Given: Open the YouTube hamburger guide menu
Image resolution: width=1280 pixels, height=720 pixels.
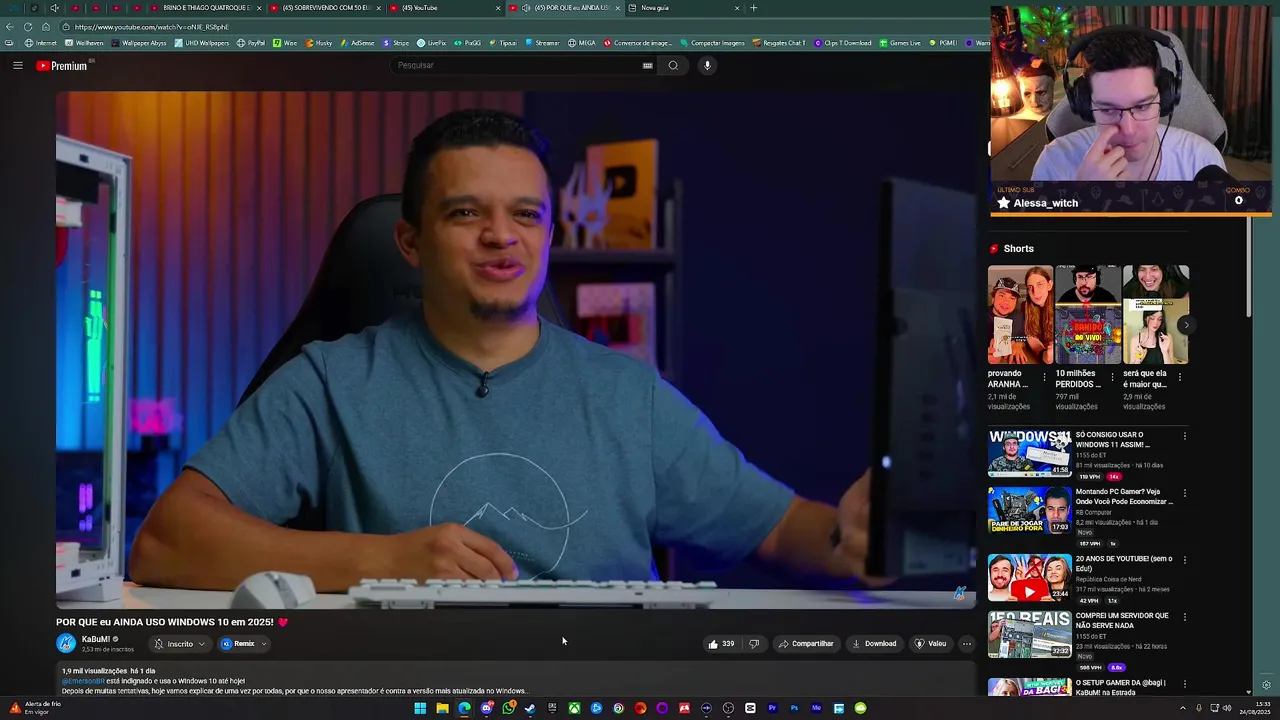Looking at the screenshot, I should pyautogui.click(x=17, y=65).
